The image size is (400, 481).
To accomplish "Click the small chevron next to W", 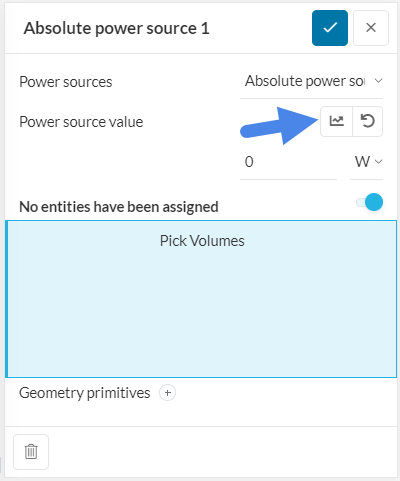I will (x=378, y=162).
